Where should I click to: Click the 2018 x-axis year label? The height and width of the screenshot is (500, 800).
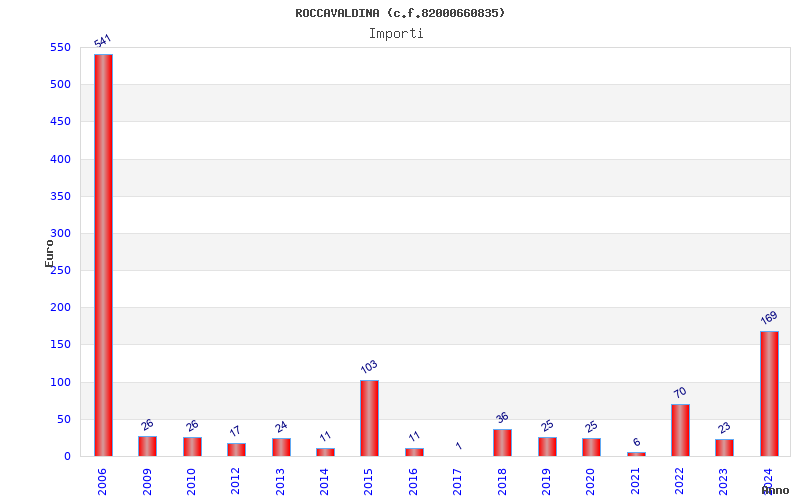tap(502, 482)
